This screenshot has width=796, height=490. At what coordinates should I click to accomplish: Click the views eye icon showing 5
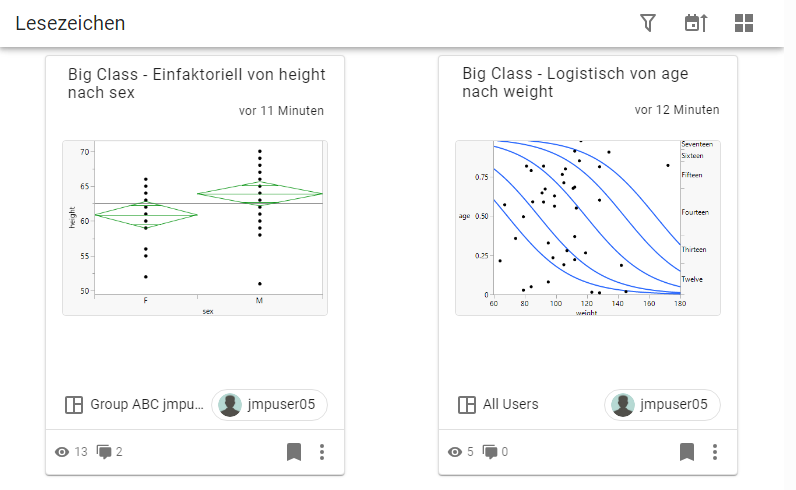pyautogui.click(x=455, y=452)
